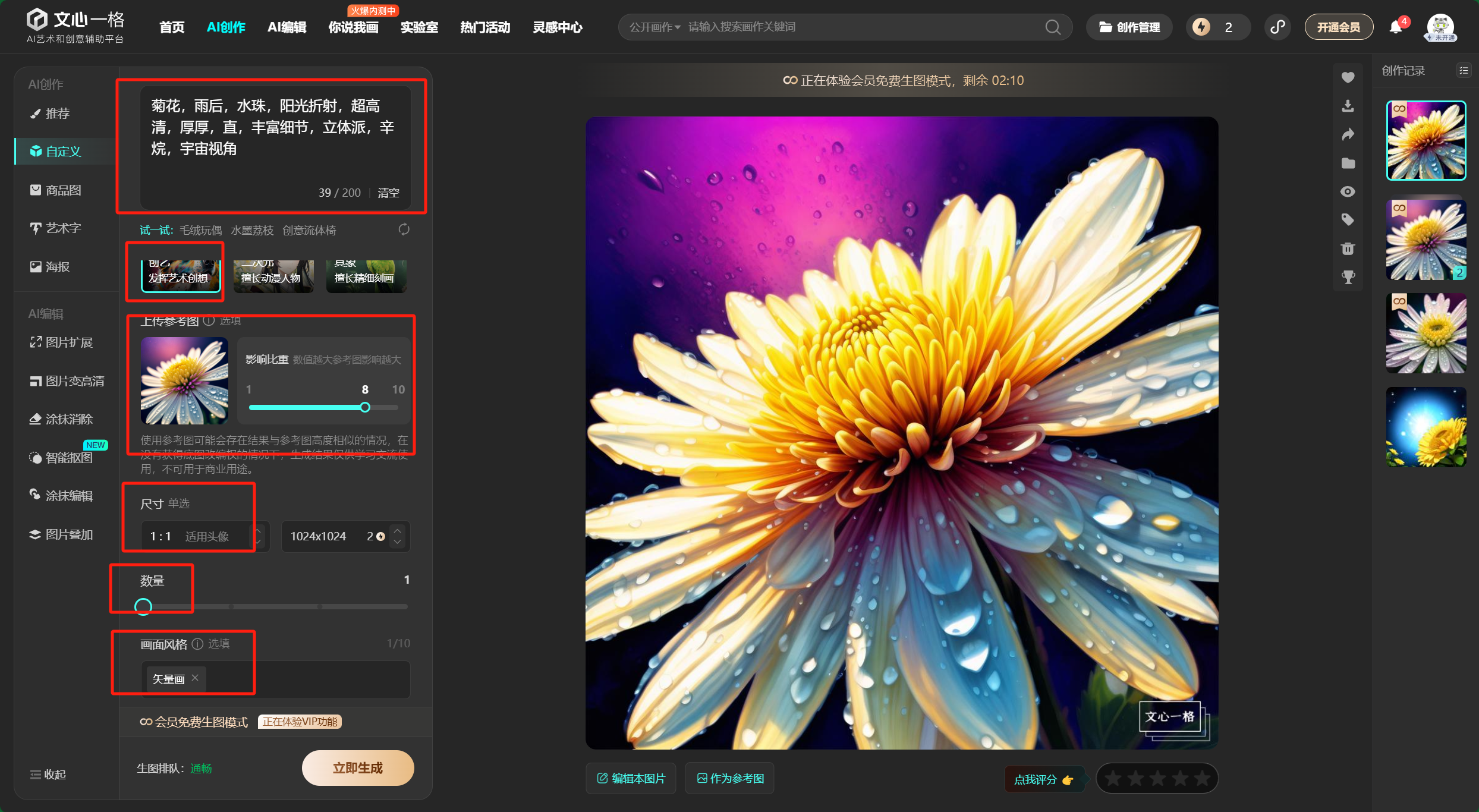Click the share arrow icon
1479x812 pixels.
pyautogui.click(x=1348, y=135)
